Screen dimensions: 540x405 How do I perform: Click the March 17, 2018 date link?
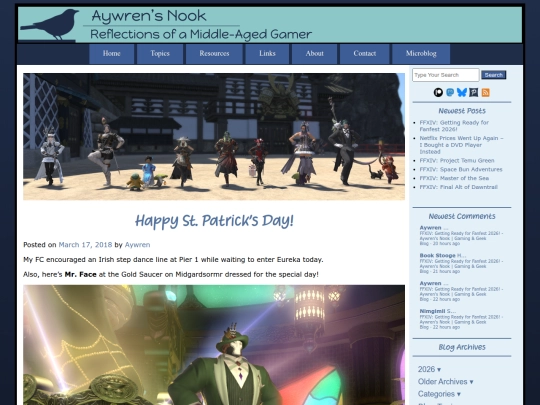(x=85, y=245)
